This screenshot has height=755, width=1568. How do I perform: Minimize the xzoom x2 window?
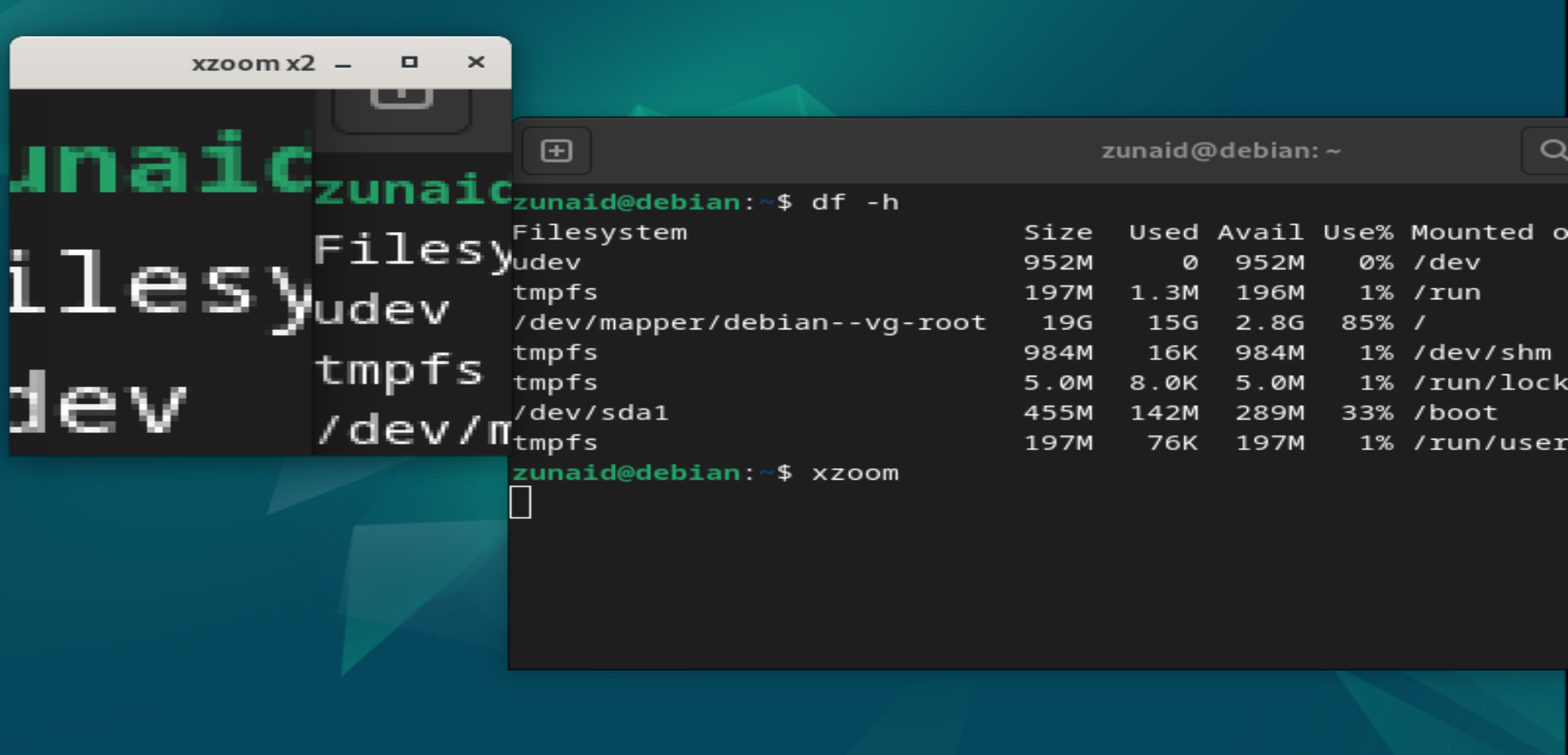[343, 63]
